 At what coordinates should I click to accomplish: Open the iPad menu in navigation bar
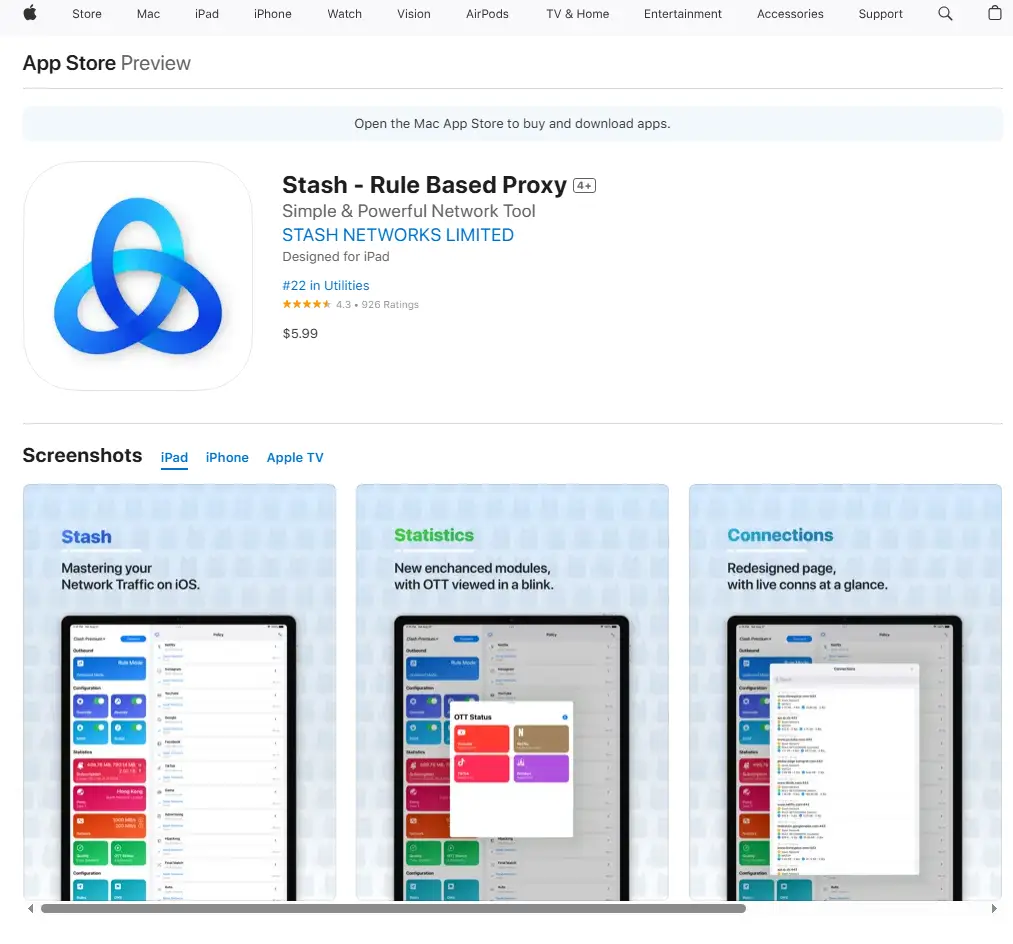point(207,14)
